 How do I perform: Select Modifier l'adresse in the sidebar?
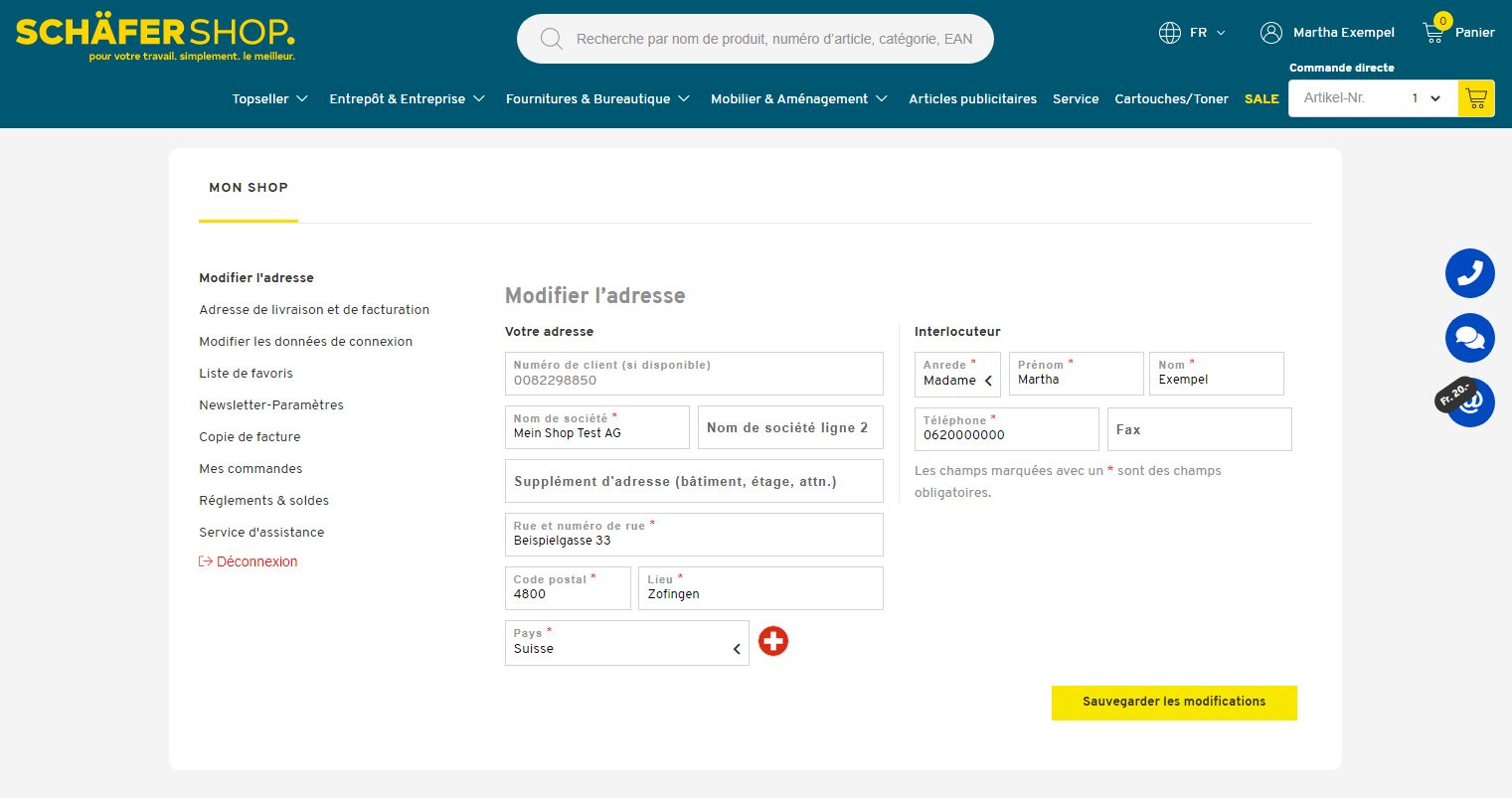click(256, 277)
